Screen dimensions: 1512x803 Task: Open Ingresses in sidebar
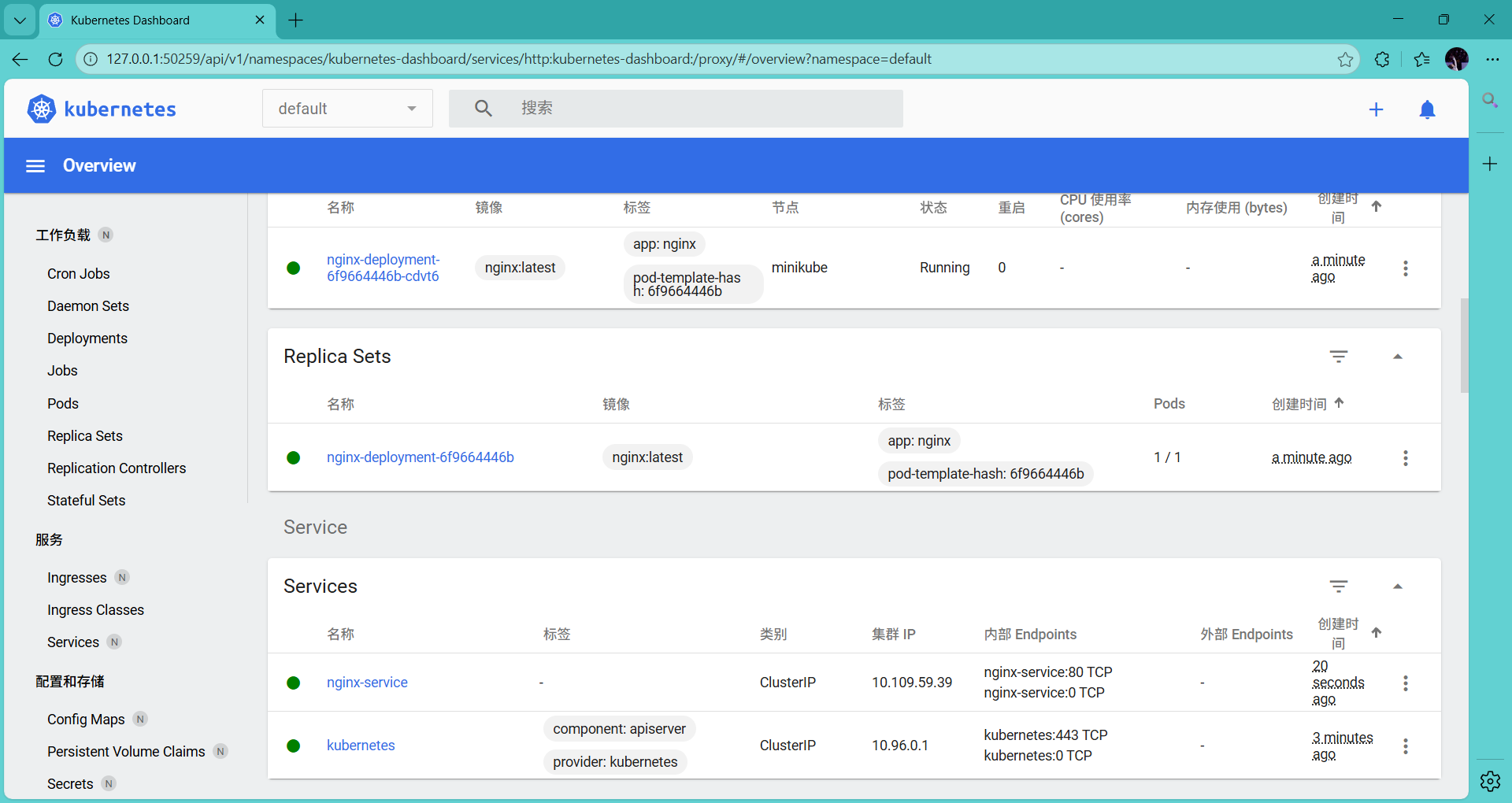click(x=77, y=578)
